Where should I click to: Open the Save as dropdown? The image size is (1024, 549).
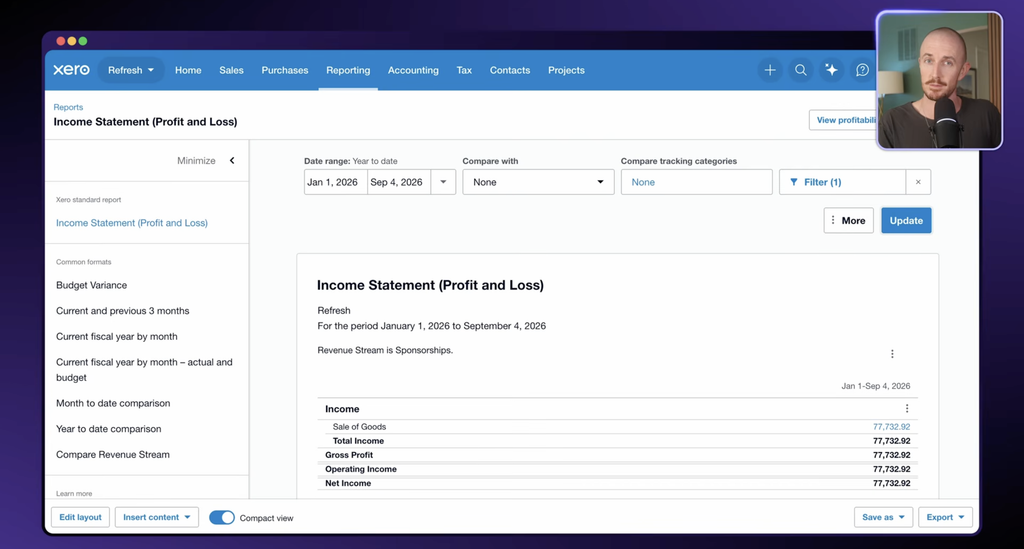883,517
